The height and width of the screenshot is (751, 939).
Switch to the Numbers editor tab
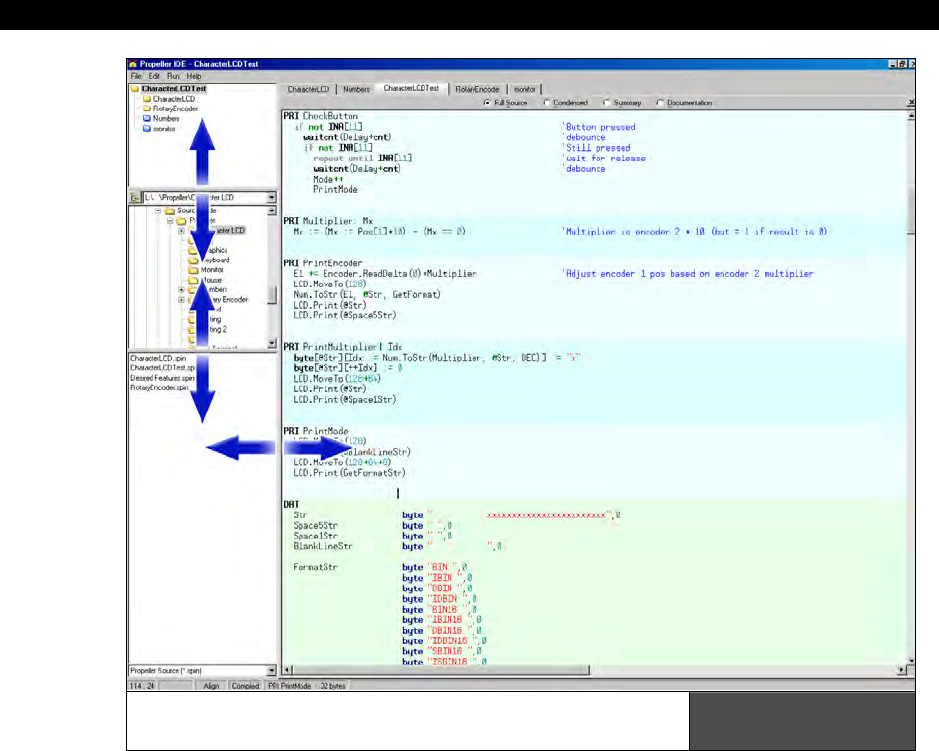coord(356,89)
